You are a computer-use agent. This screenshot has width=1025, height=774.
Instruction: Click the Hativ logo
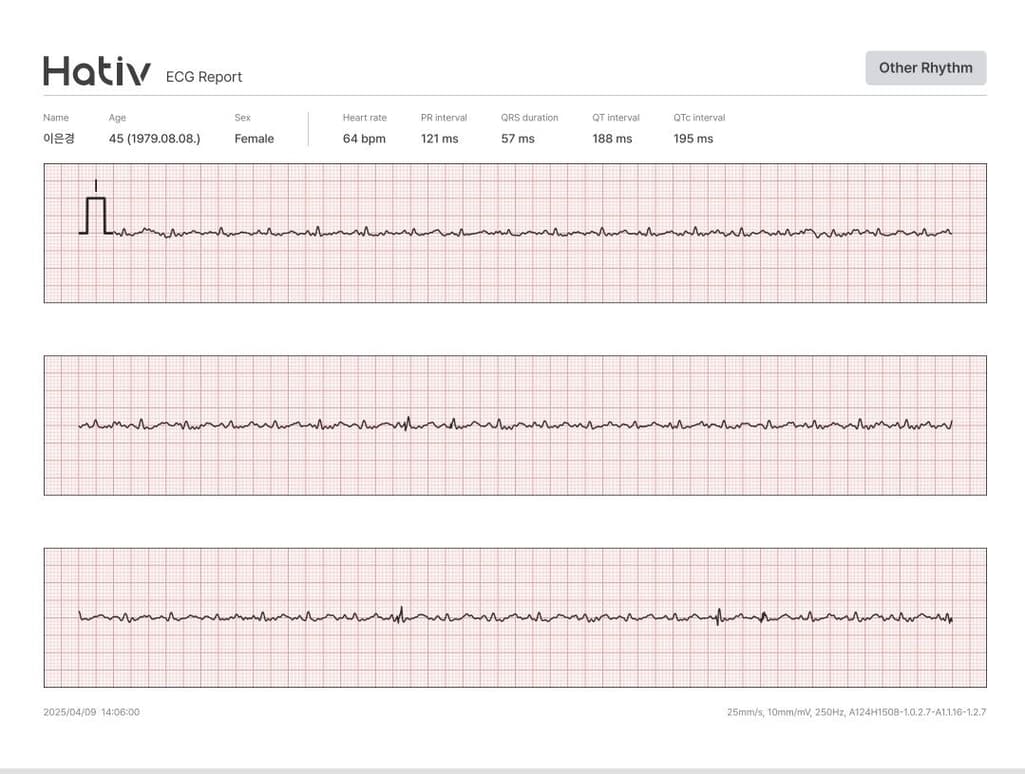(97, 72)
